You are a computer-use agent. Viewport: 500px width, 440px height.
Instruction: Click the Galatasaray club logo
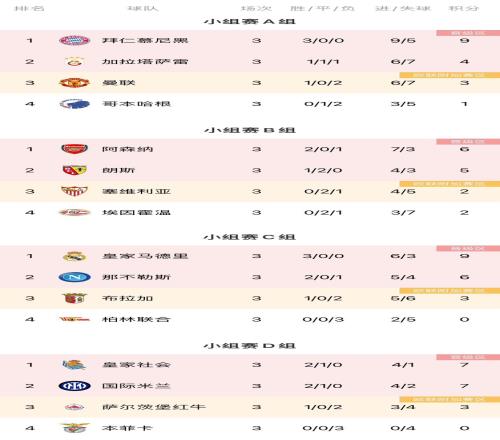click(x=75, y=62)
